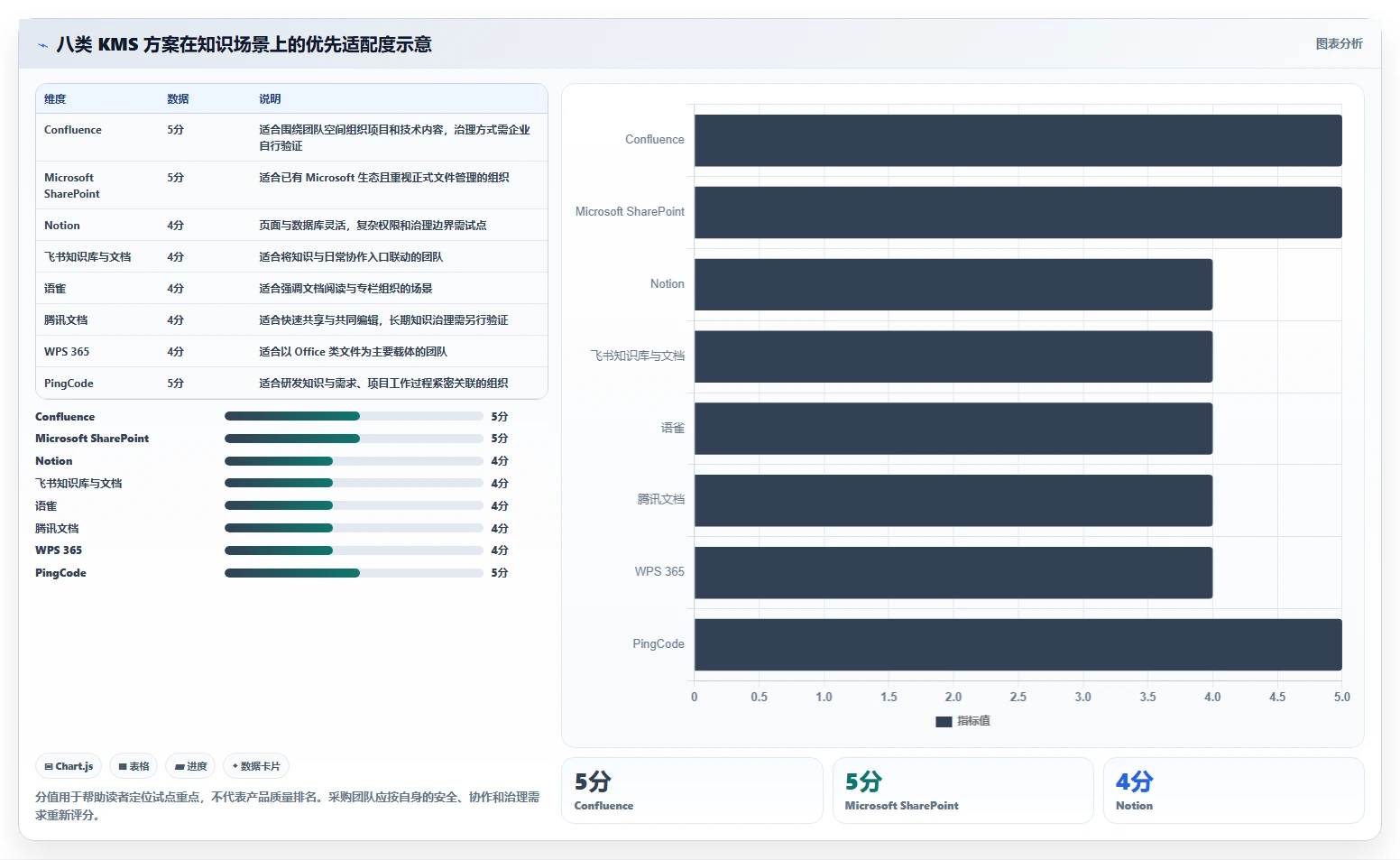Viewport: 1400px width, 860px height.
Task: Click the 飞书知识库与文档 chart bar
Action: (x=953, y=356)
